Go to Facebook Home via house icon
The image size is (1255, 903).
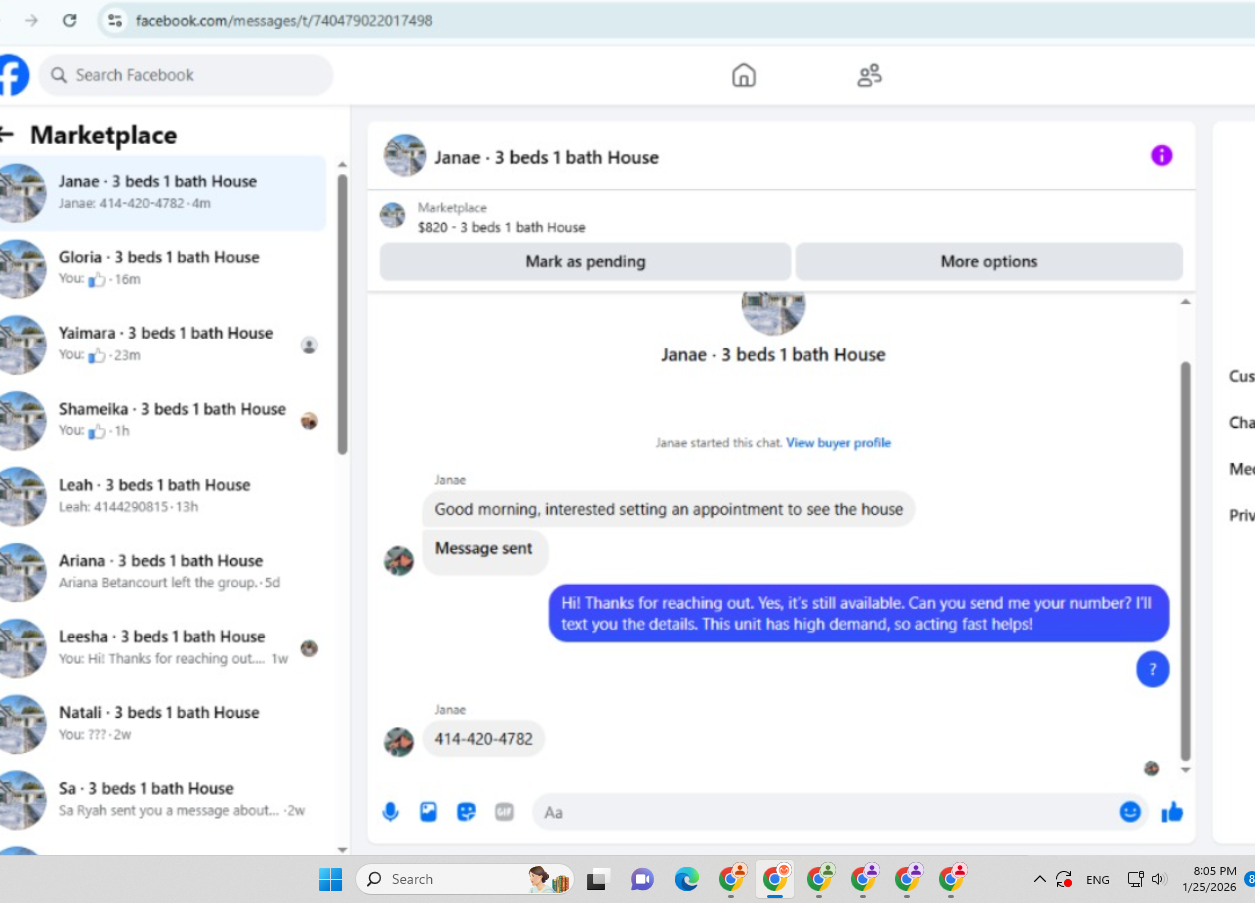coord(744,75)
